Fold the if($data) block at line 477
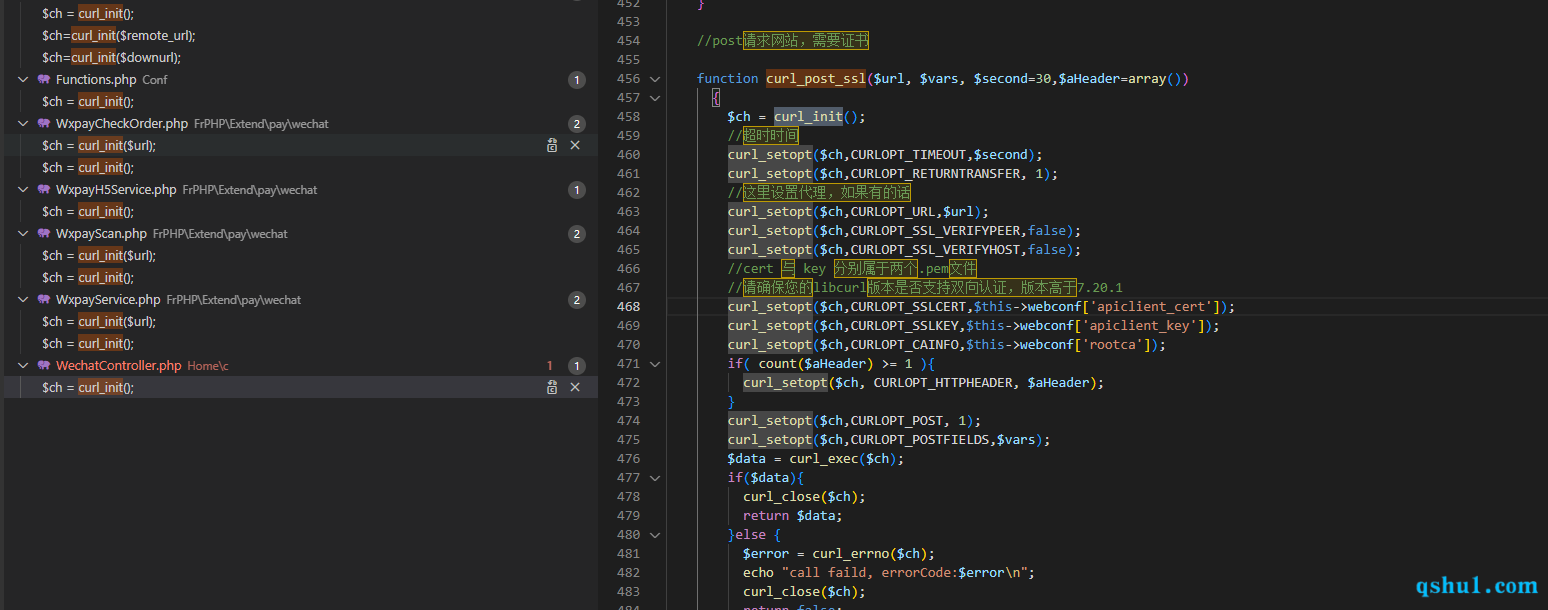 point(655,477)
